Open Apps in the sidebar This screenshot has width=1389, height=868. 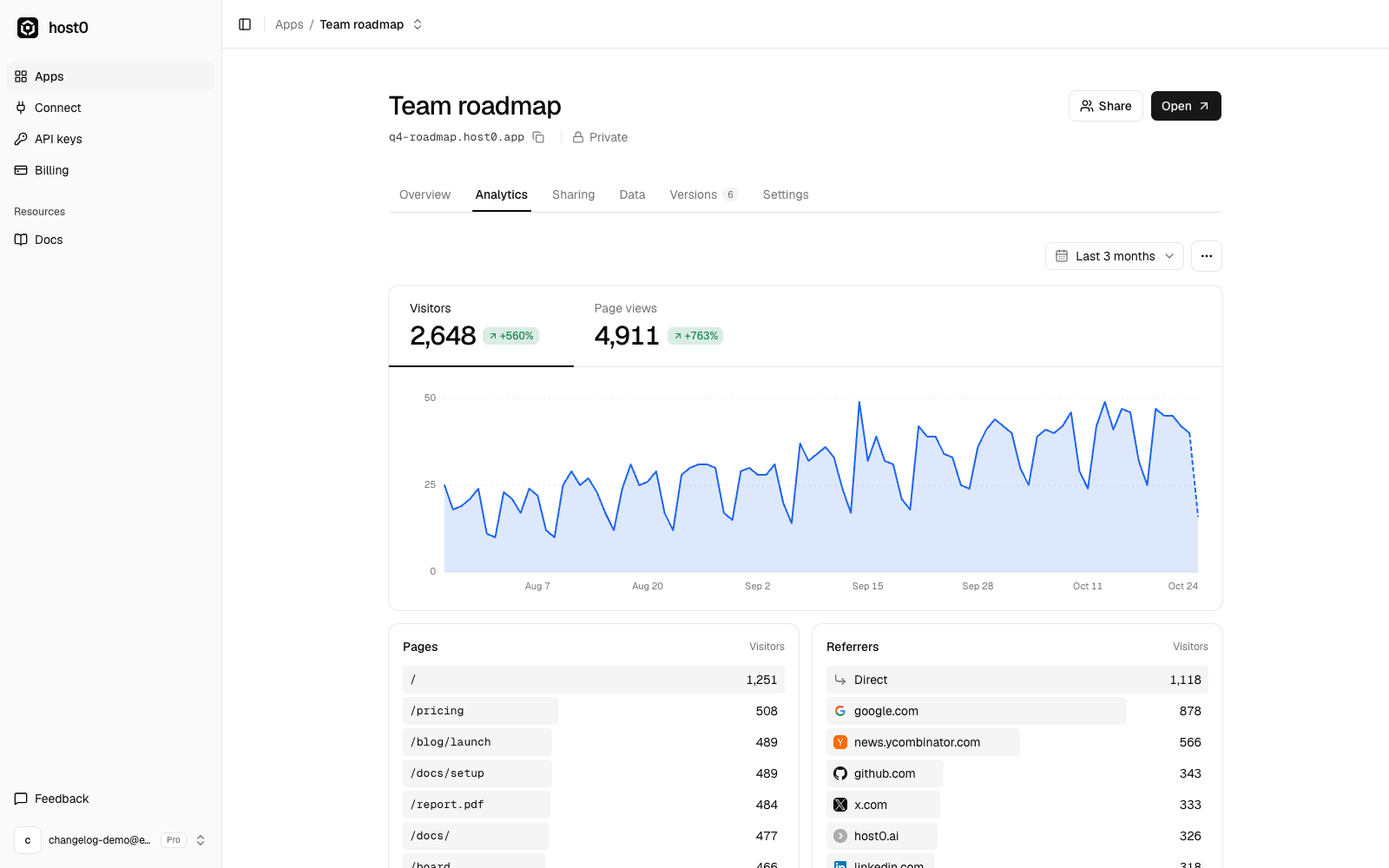coord(111,76)
